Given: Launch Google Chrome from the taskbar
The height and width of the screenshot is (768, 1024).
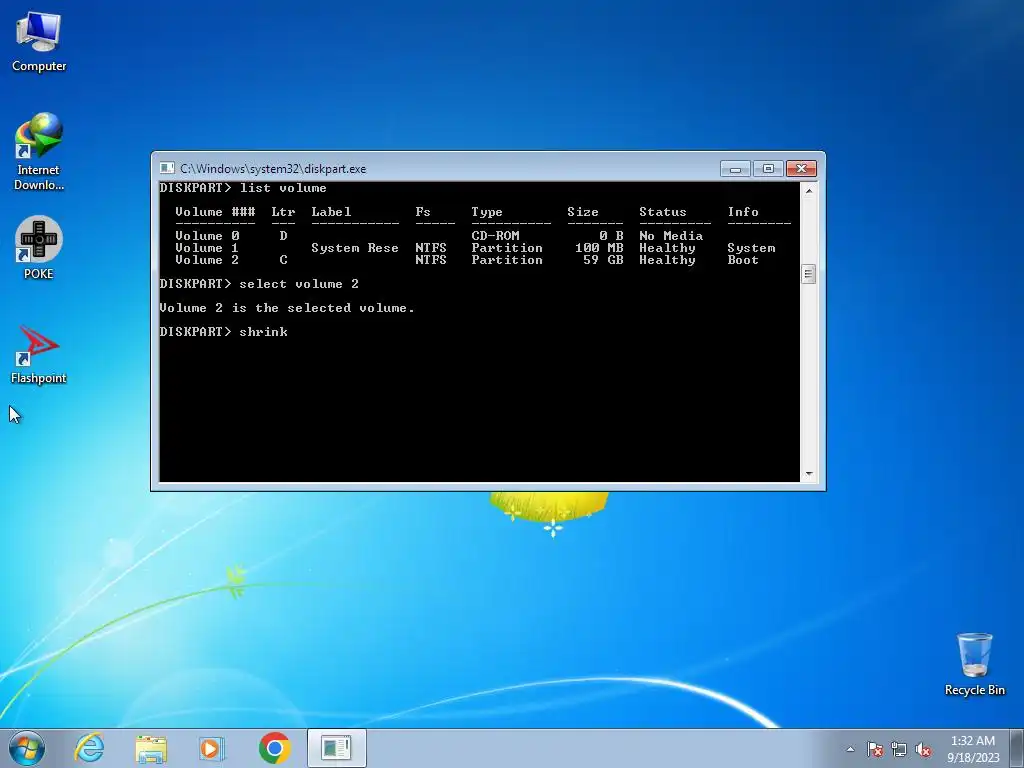Looking at the screenshot, I should [x=274, y=748].
